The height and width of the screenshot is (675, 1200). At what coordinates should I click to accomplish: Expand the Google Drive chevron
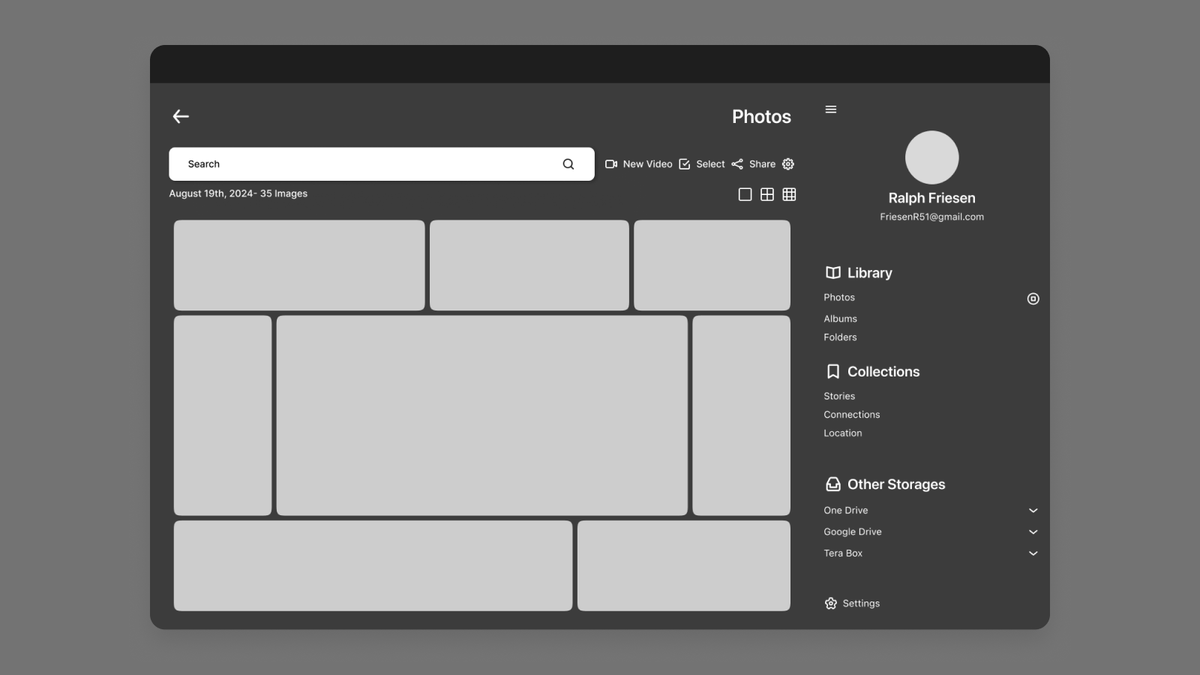click(1033, 532)
